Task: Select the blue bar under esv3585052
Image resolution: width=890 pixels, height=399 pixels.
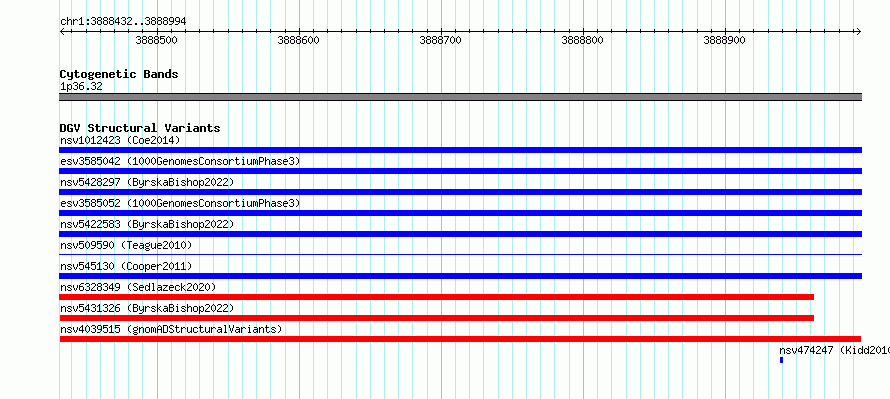Action: point(460,213)
